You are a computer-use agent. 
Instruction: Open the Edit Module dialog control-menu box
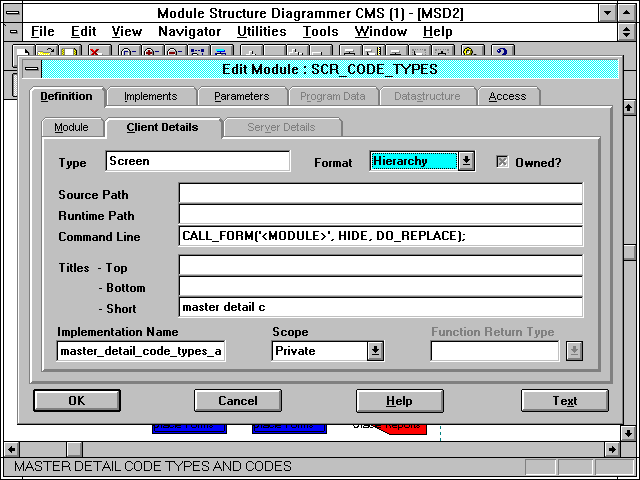pyautogui.click(x=32, y=69)
